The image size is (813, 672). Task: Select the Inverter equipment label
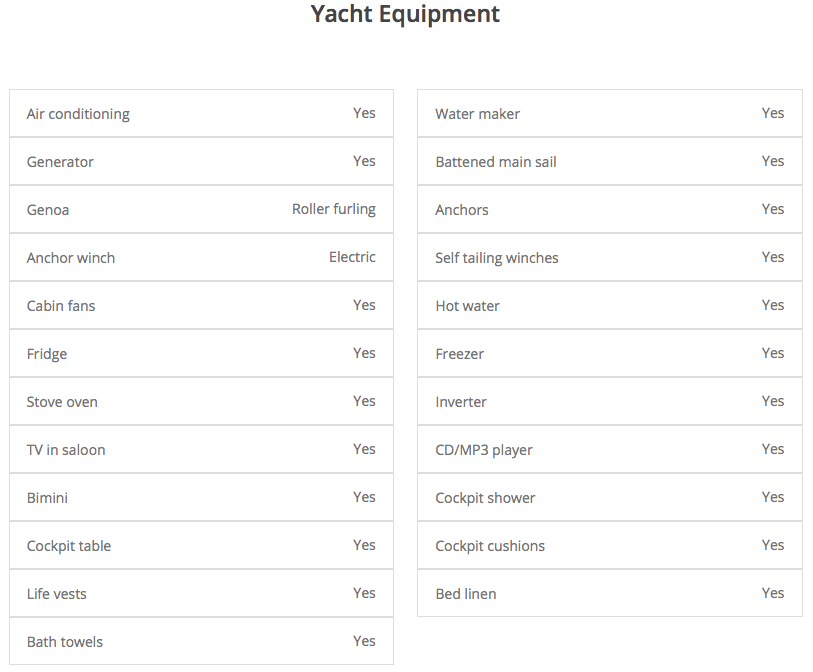click(461, 402)
